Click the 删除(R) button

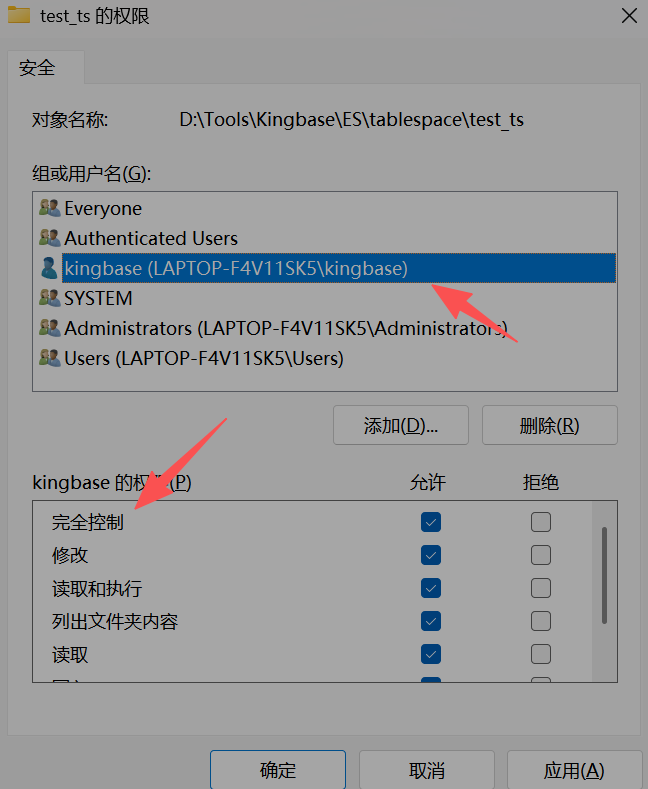click(x=550, y=425)
